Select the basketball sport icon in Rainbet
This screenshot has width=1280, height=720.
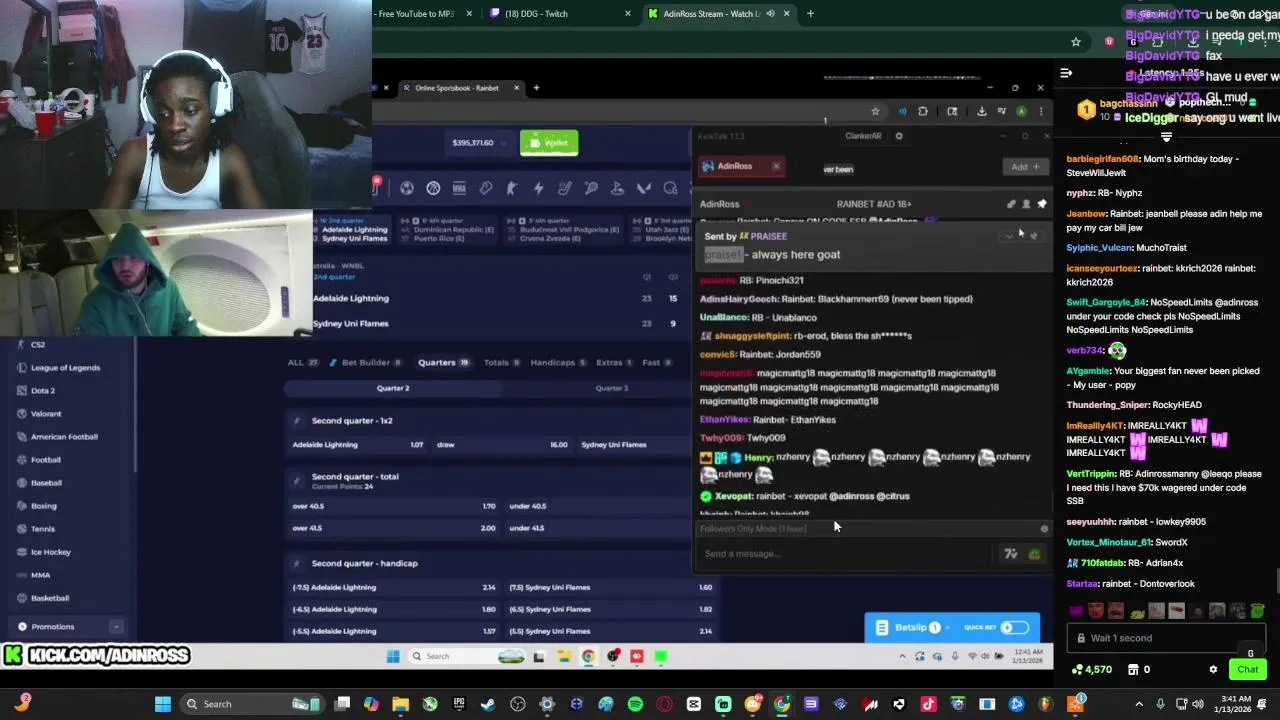433,188
